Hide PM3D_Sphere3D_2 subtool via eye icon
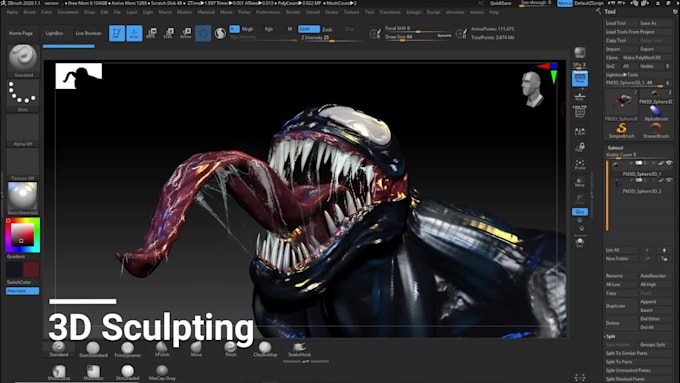Viewport: 680px width, 383px height. pyautogui.click(x=669, y=180)
